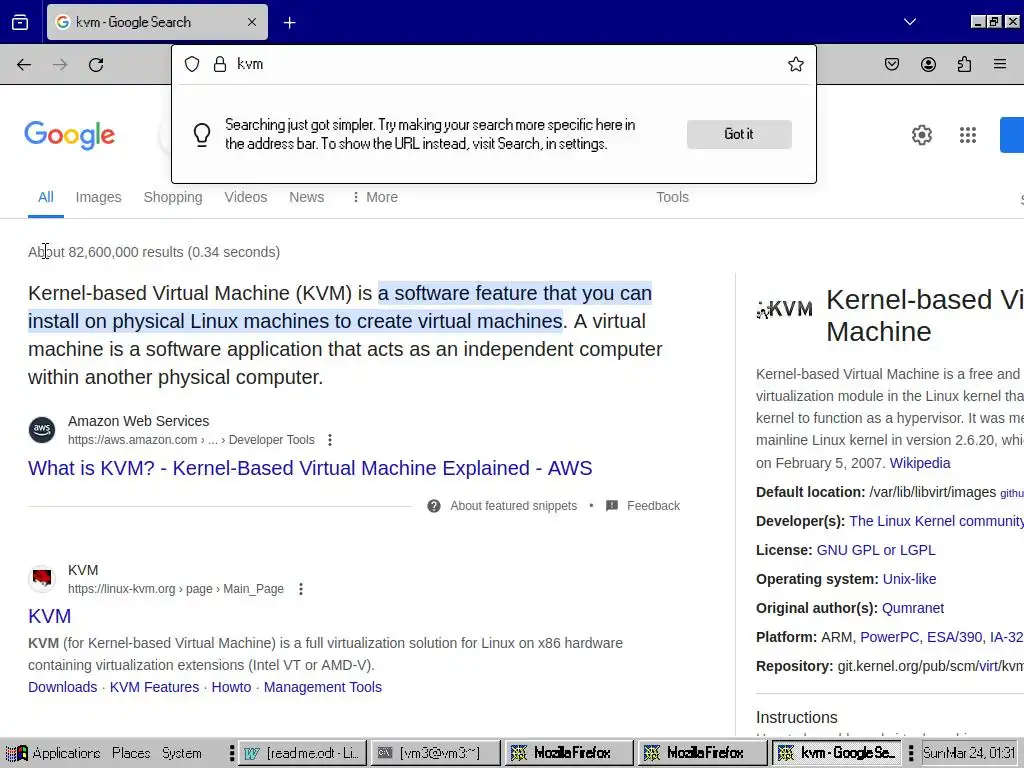Viewport: 1024px width, 768px height.
Task: Open the Howto sitelink
Action: (x=231, y=687)
